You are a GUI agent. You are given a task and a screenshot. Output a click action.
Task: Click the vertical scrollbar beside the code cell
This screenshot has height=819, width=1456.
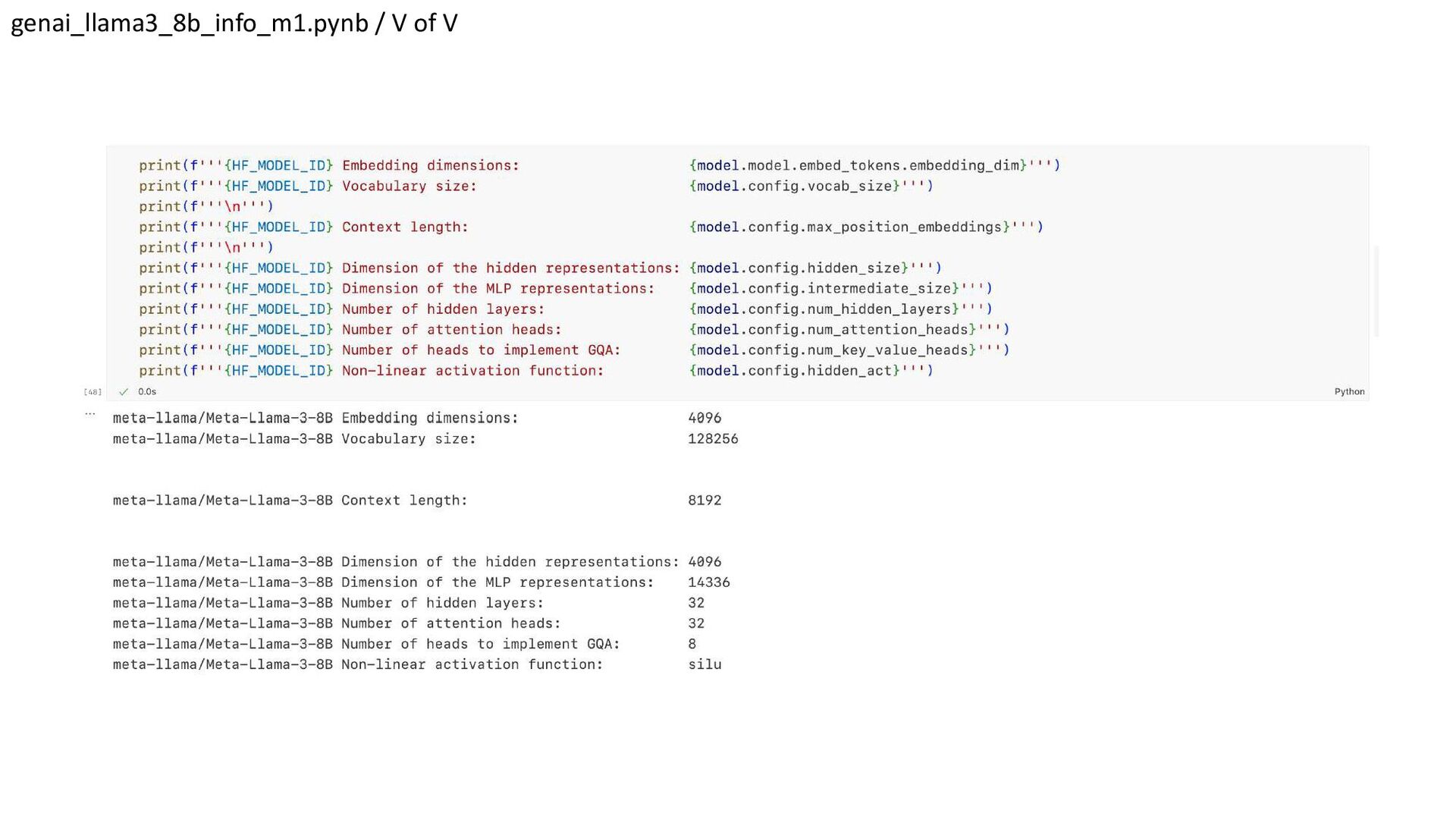click(1376, 290)
